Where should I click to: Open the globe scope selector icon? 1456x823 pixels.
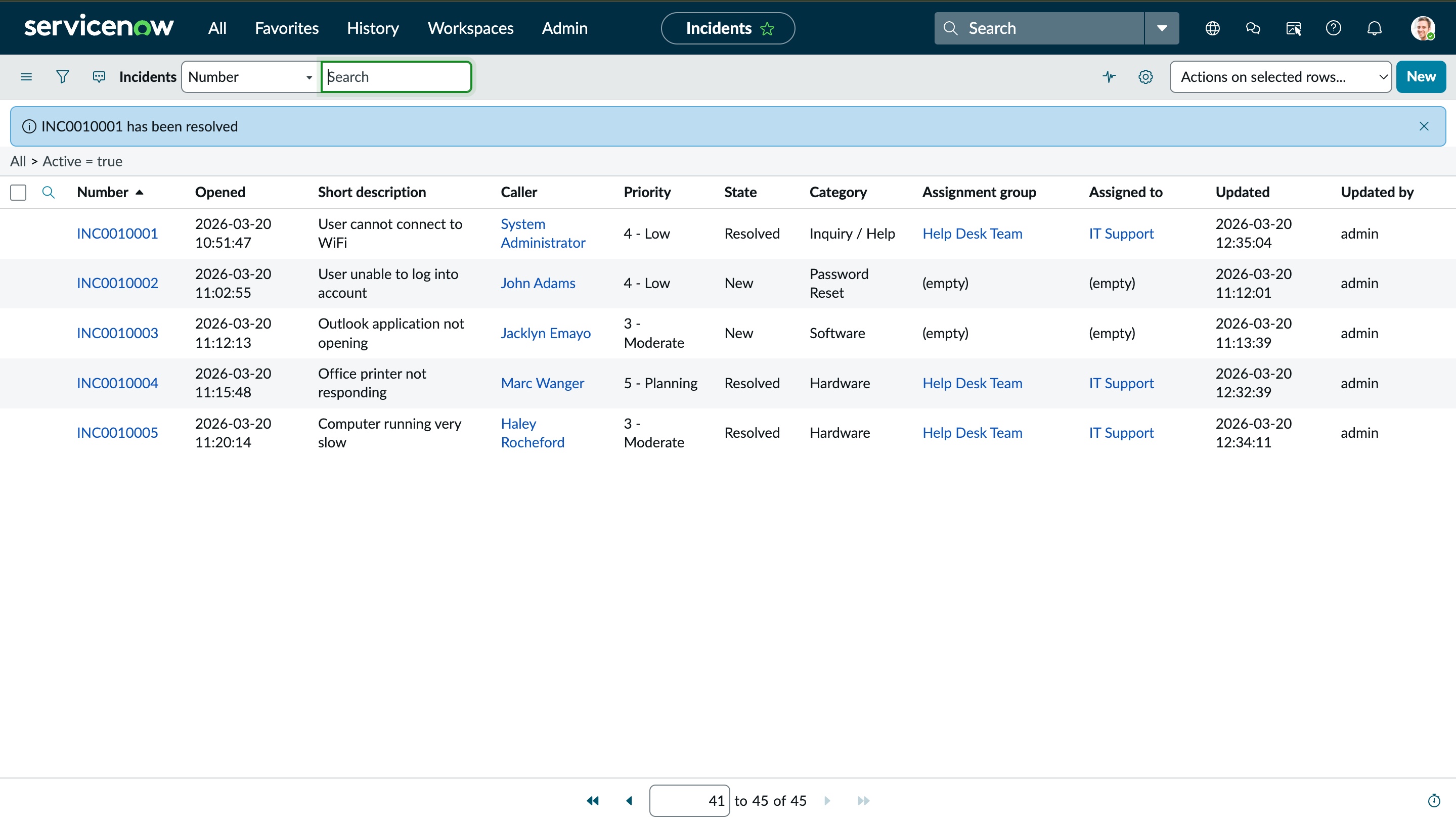(x=1212, y=28)
